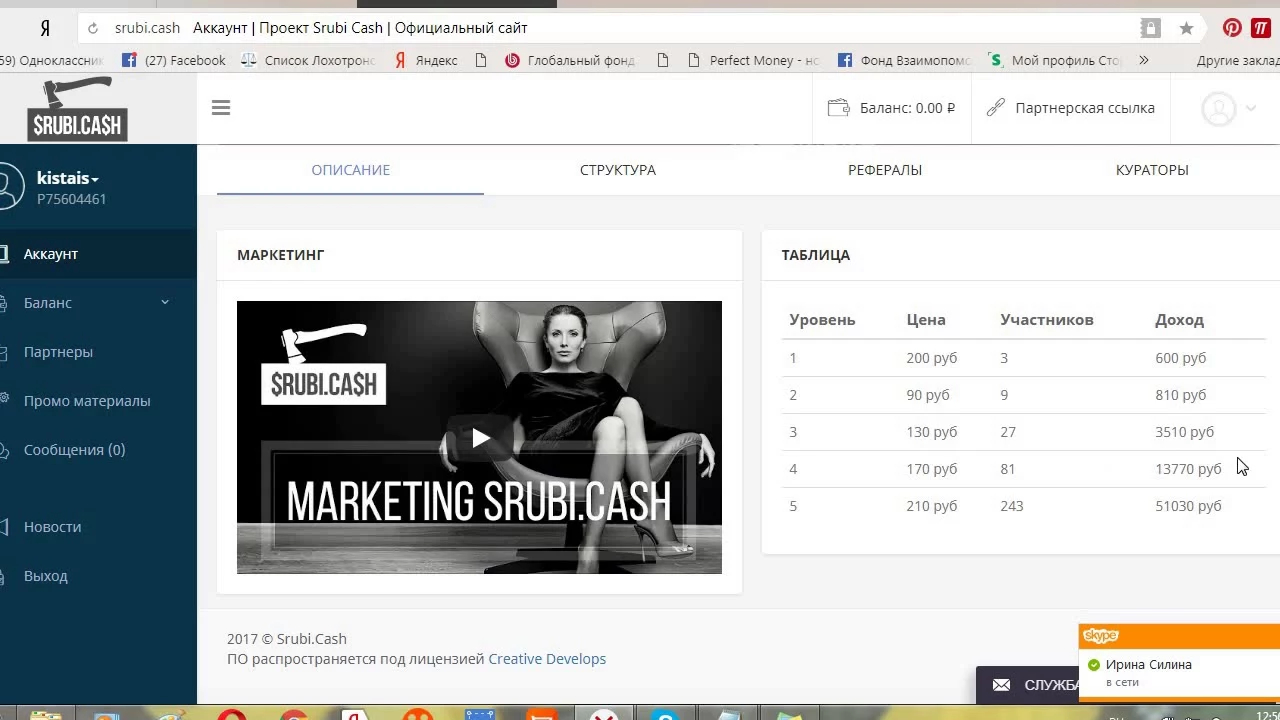The image size is (1280, 720).
Task: Click the Skype notification for Ирина Силина
Action: (1179, 664)
